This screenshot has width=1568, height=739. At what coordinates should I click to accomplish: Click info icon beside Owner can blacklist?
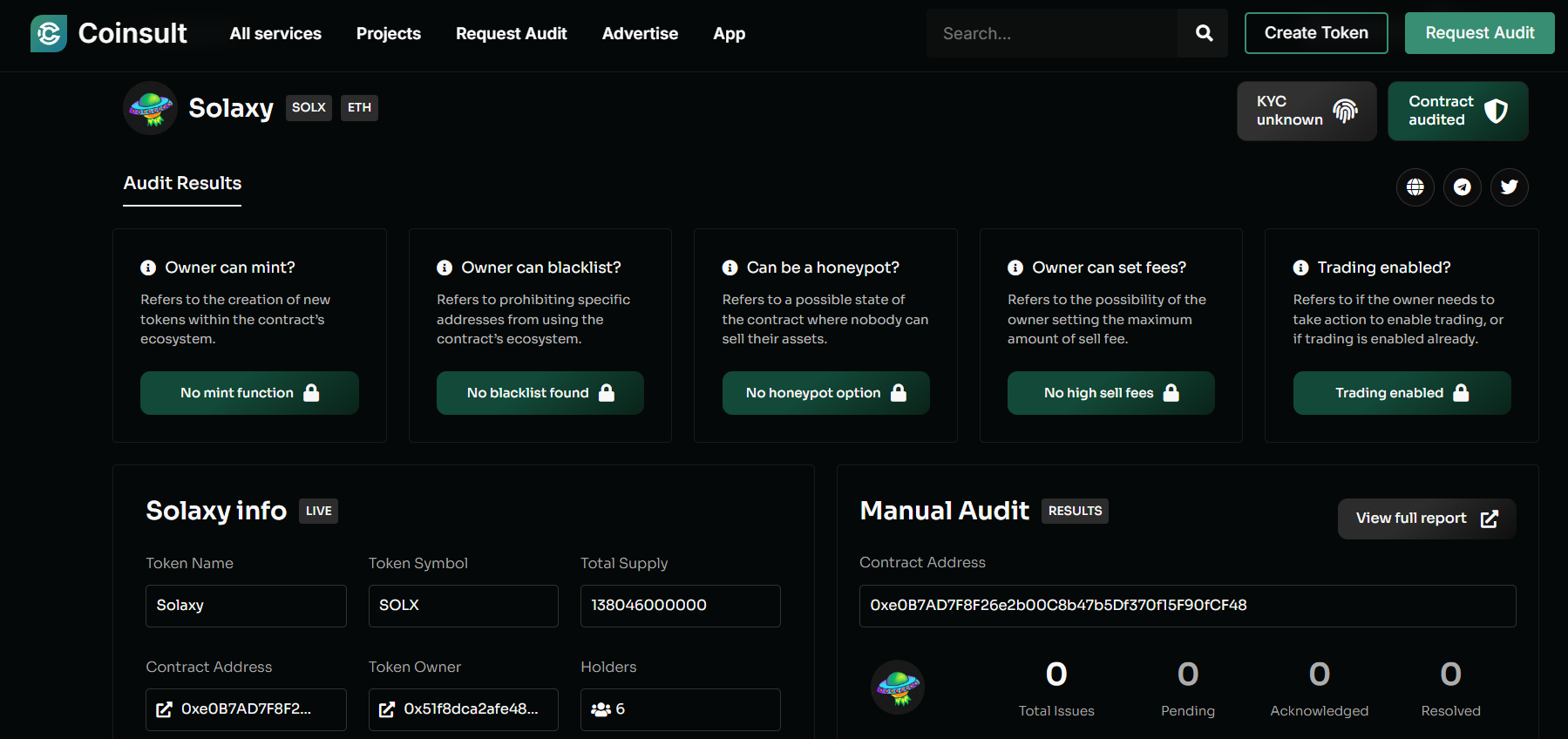445,268
